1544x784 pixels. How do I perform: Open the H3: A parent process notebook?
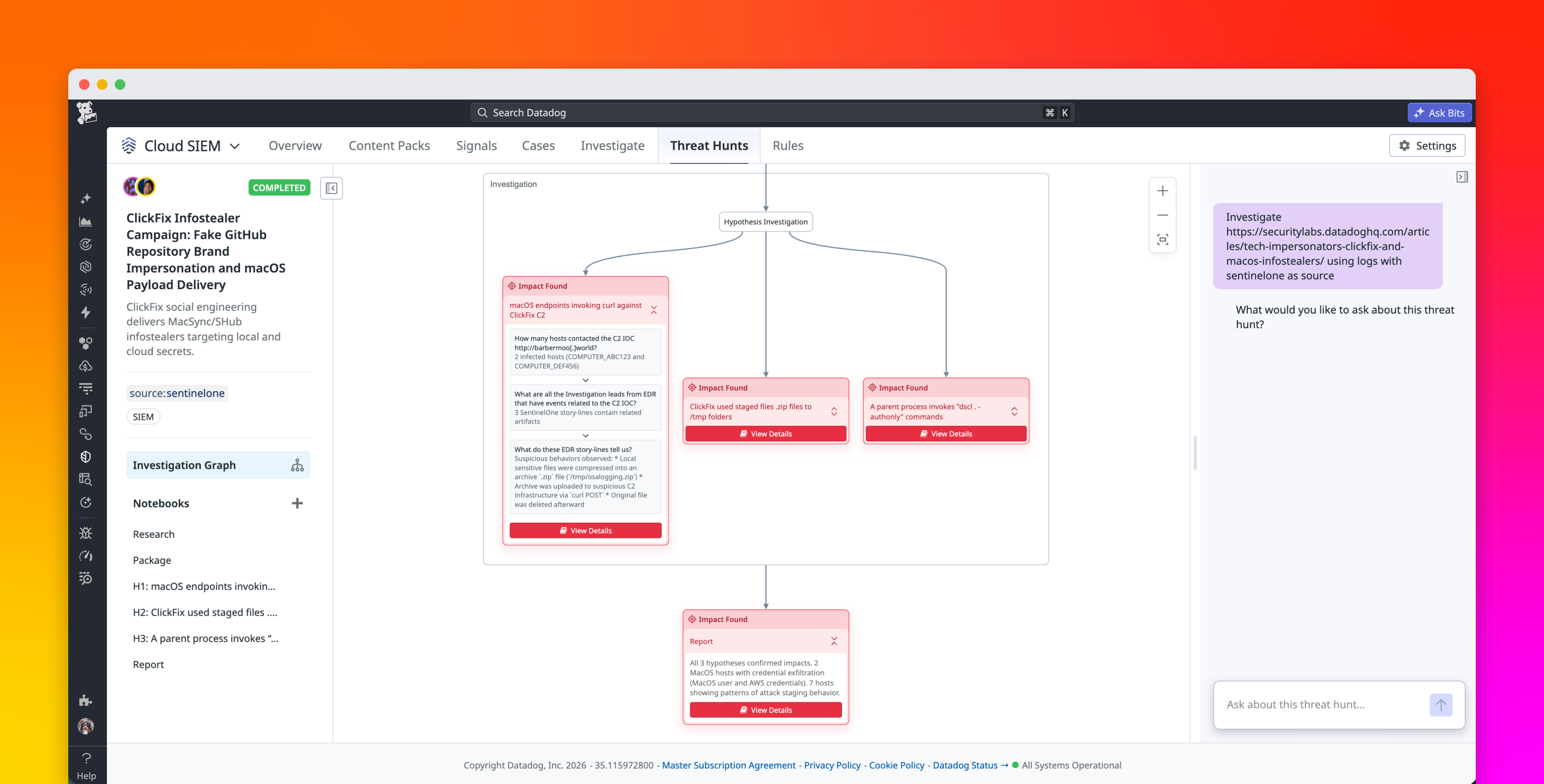tap(206, 638)
